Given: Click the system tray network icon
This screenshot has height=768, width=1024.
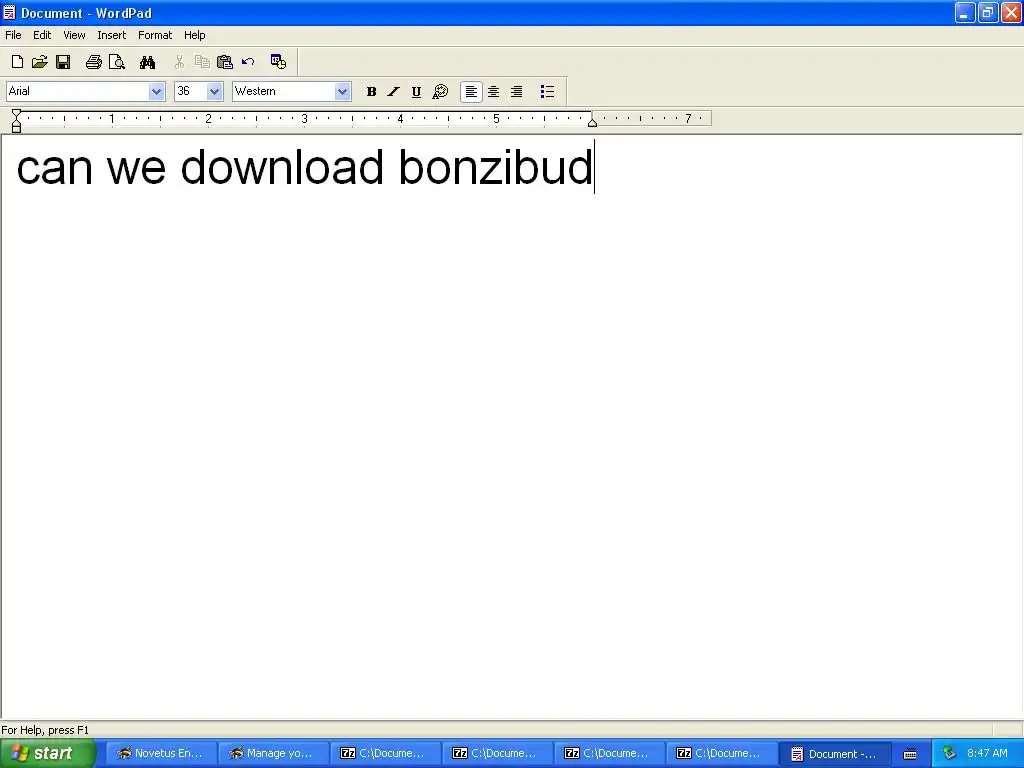Looking at the screenshot, I should [x=949, y=754].
